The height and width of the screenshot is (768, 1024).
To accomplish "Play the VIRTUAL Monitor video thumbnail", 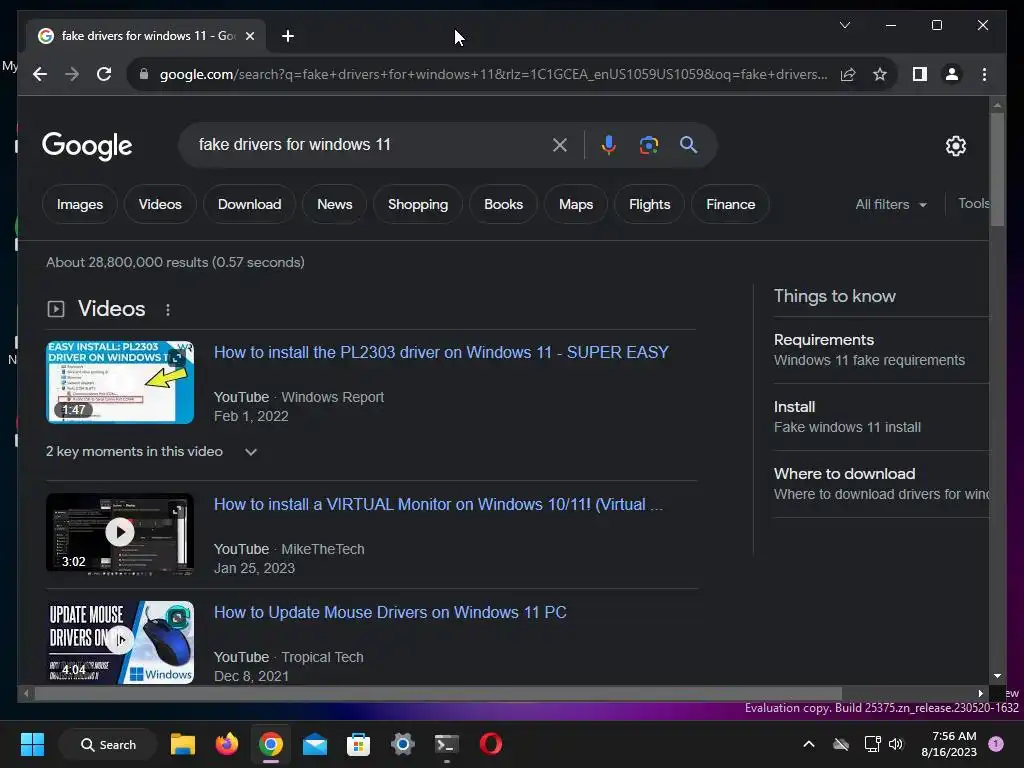I will coord(120,534).
